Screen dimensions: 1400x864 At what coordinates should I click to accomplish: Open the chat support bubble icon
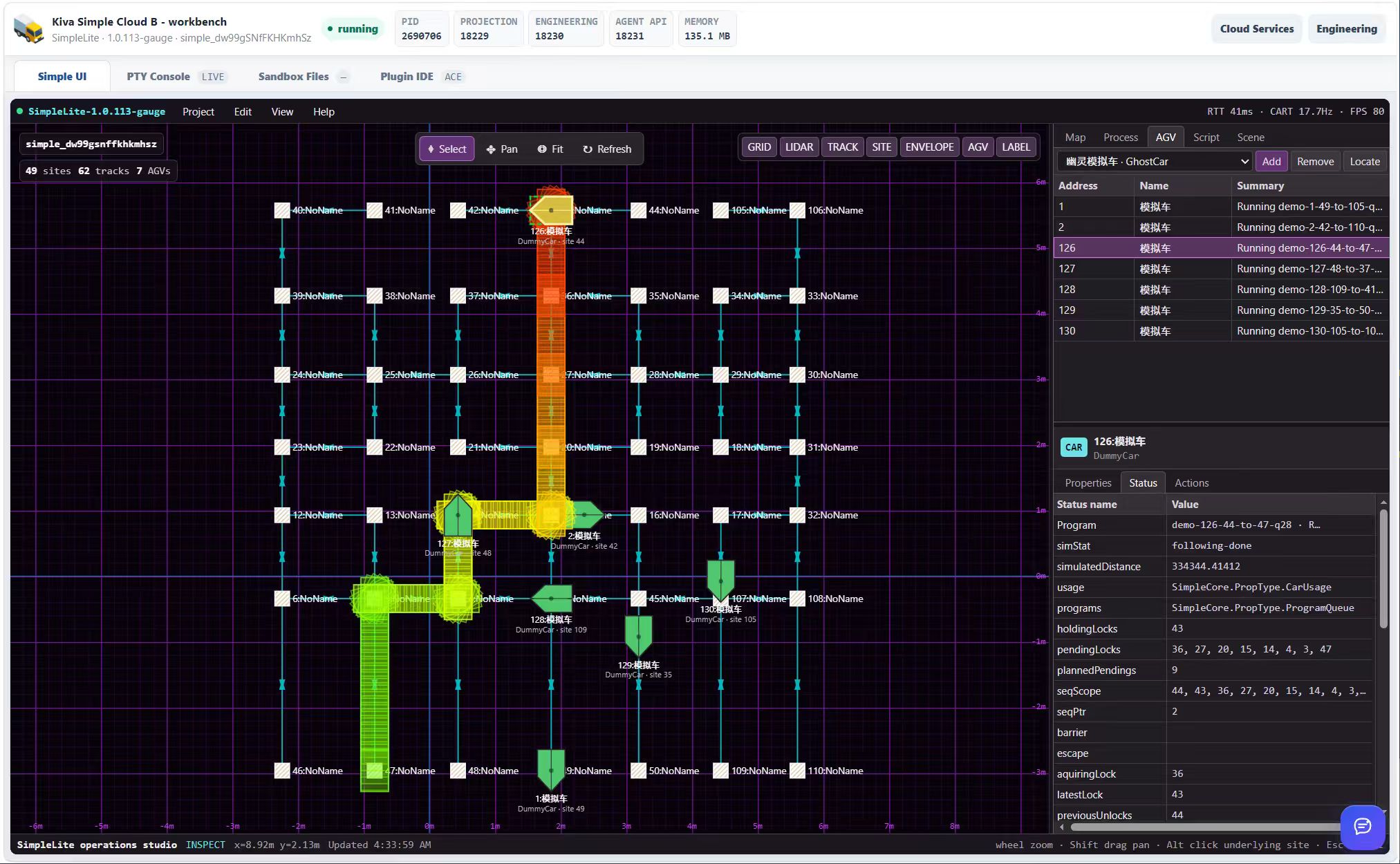click(x=1362, y=827)
